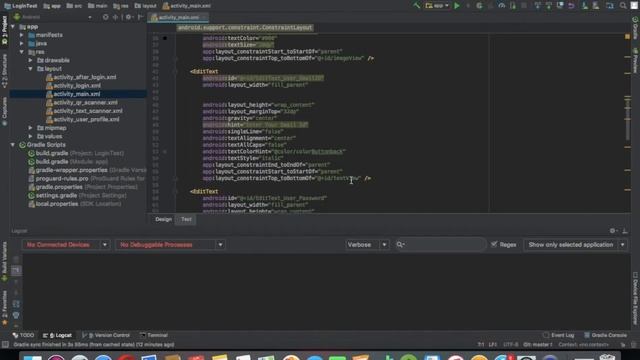Click scroll-from-source target icon in Project panel

106,17
